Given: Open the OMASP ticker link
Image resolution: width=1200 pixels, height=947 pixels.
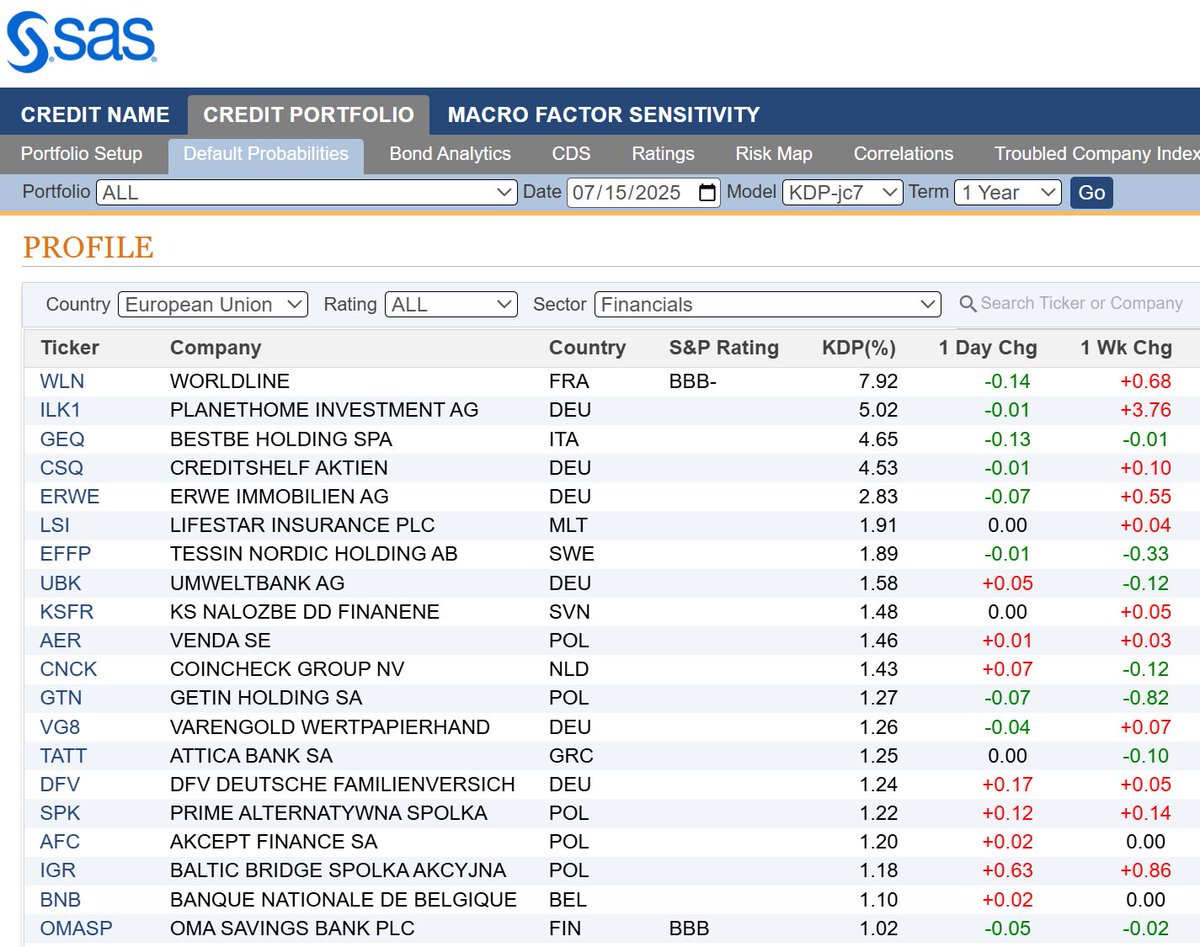Looking at the screenshot, I should [76, 929].
